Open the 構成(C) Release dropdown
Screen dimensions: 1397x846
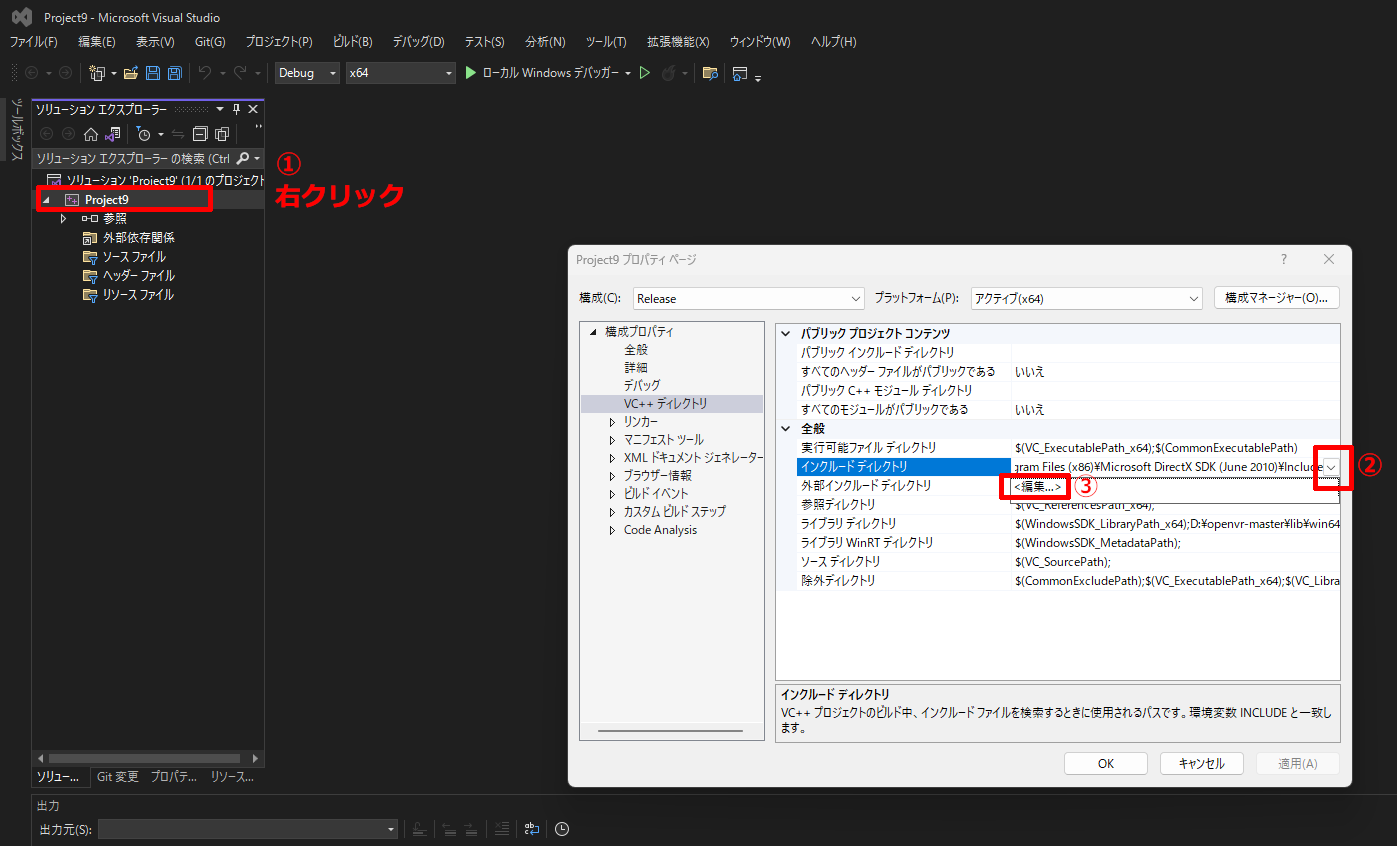coord(748,298)
